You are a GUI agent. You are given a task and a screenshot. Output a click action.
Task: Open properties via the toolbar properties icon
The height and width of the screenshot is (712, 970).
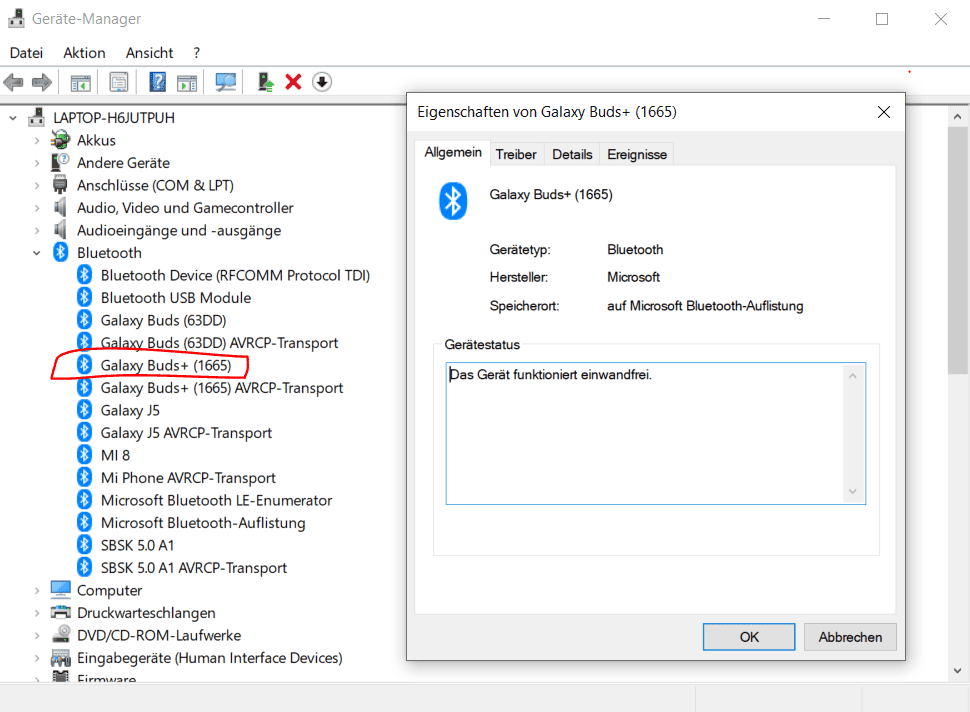(119, 82)
